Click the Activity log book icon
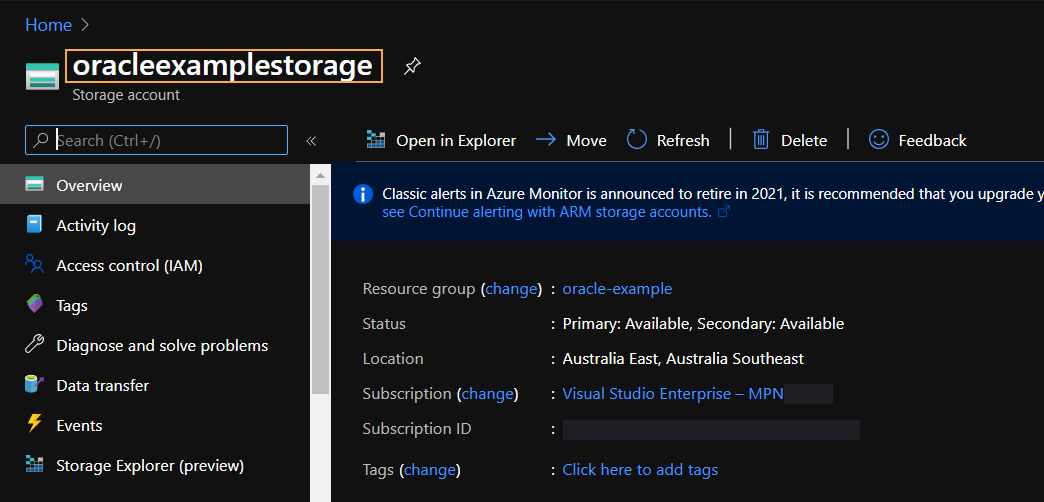The width and height of the screenshot is (1044, 502). pyautogui.click(x=35, y=224)
